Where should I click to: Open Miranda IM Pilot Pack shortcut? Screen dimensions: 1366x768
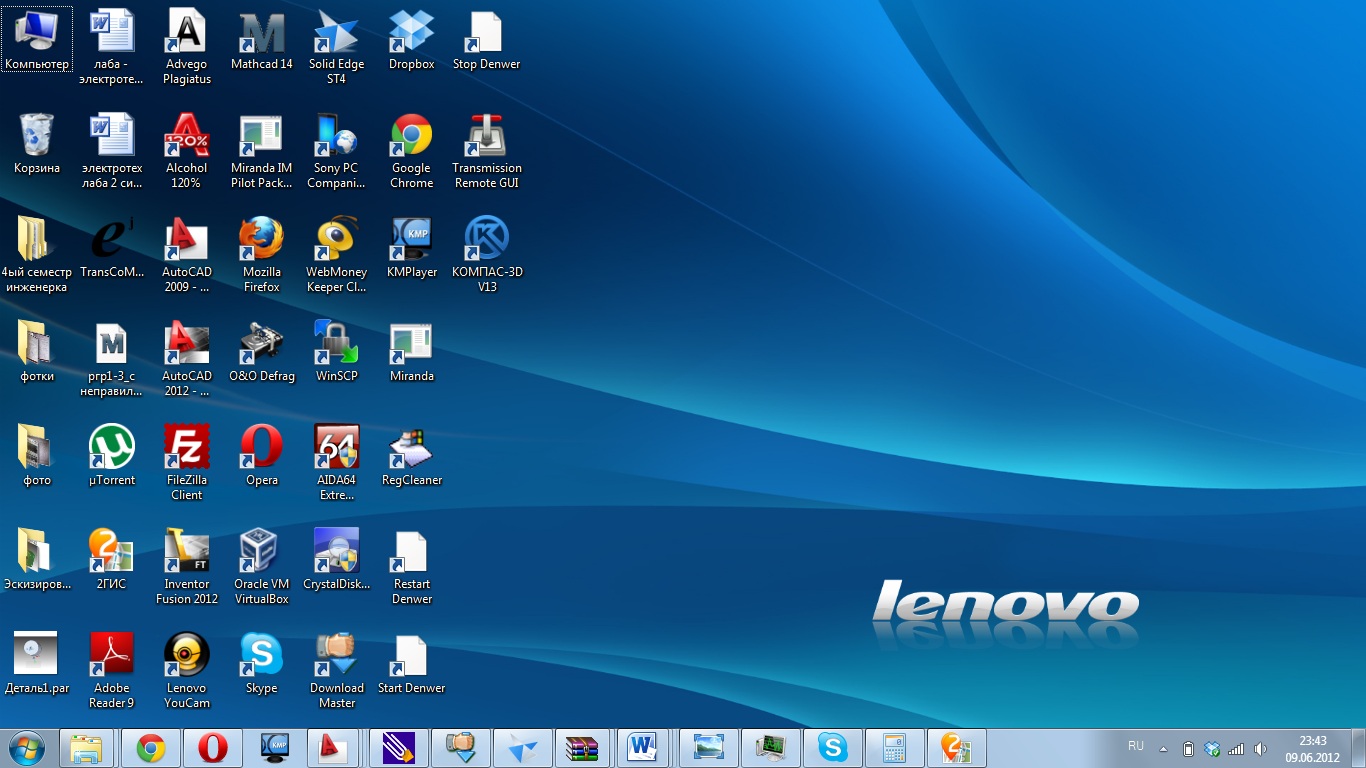pos(262,151)
